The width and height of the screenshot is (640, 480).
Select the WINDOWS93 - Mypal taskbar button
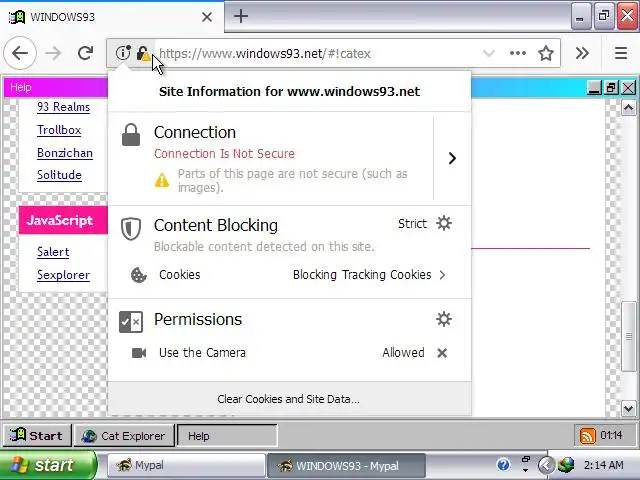coord(346,465)
